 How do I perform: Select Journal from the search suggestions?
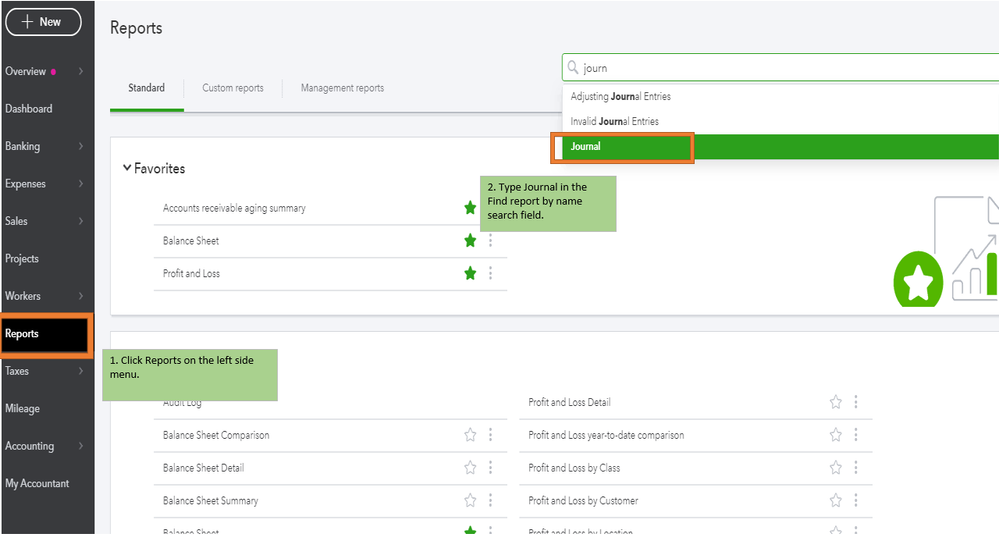coord(622,147)
